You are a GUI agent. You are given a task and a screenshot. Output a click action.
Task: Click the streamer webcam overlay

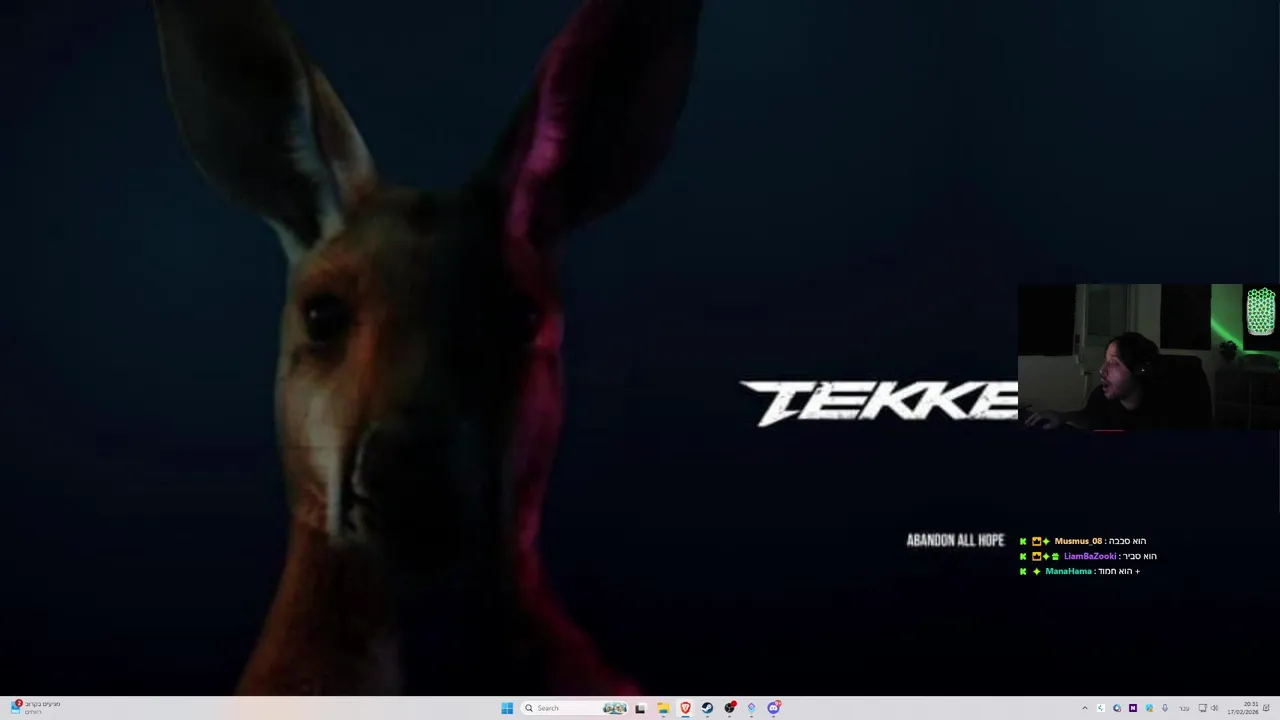point(1149,357)
